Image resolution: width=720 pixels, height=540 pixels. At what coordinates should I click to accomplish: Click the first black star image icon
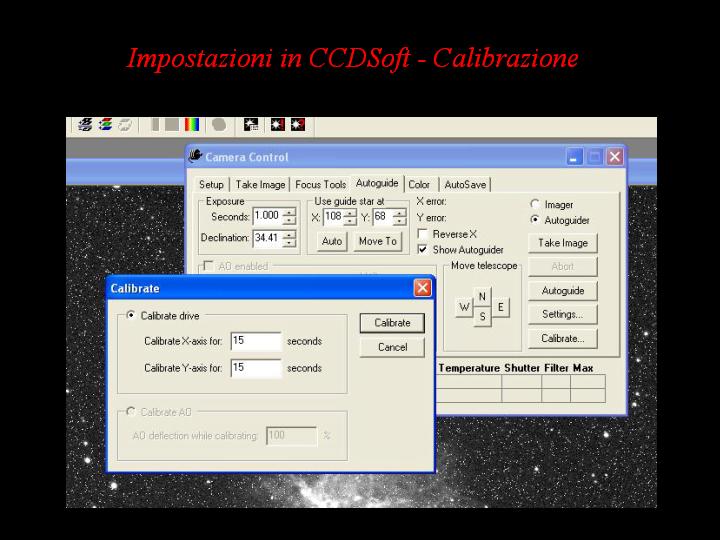(251, 124)
